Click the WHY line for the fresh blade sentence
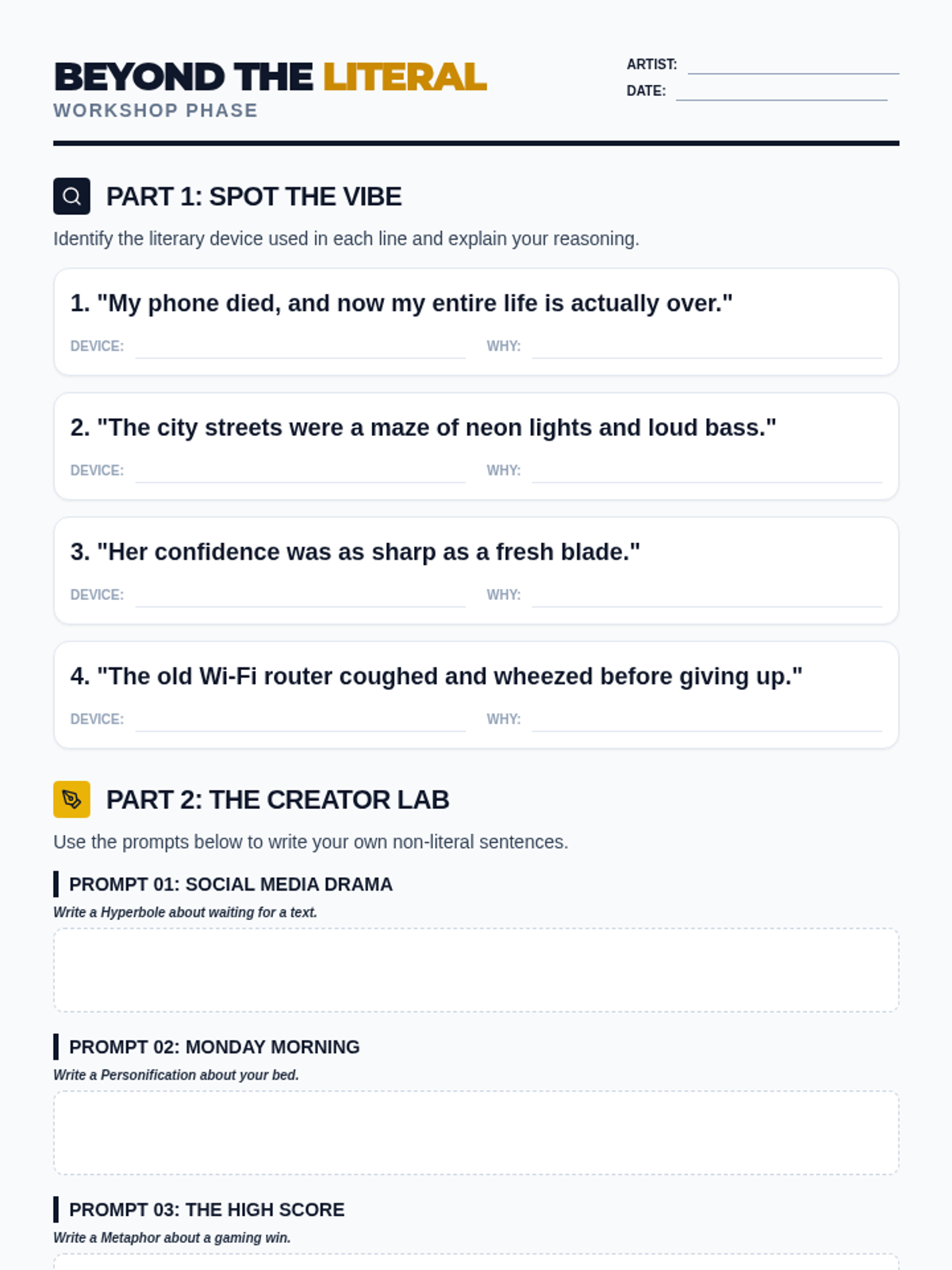This screenshot has height=1270, width=952. (706, 597)
